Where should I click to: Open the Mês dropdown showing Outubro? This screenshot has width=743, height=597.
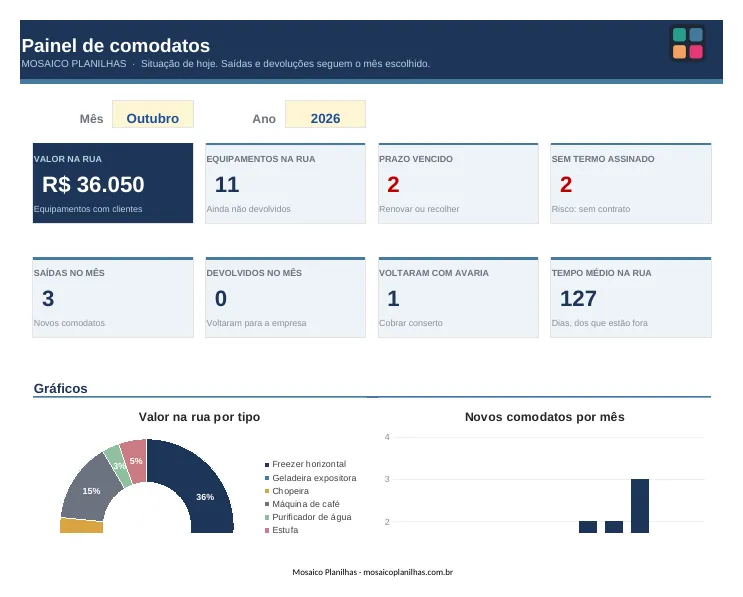pyautogui.click(x=153, y=114)
